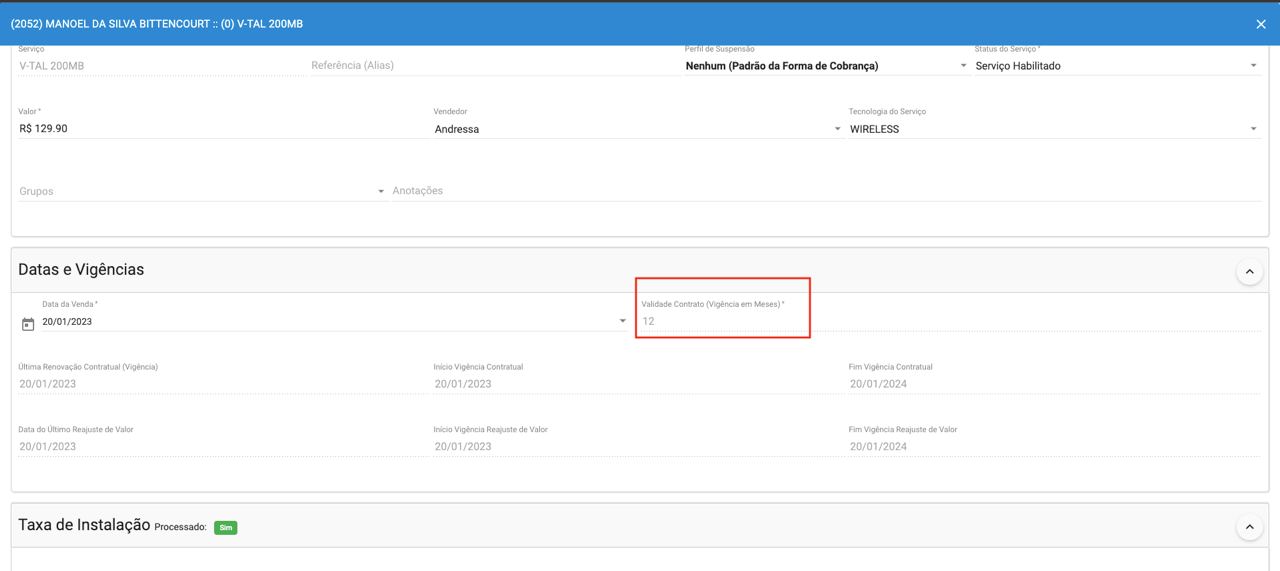Click the Taxa de Instalação heading text

(x=84, y=525)
